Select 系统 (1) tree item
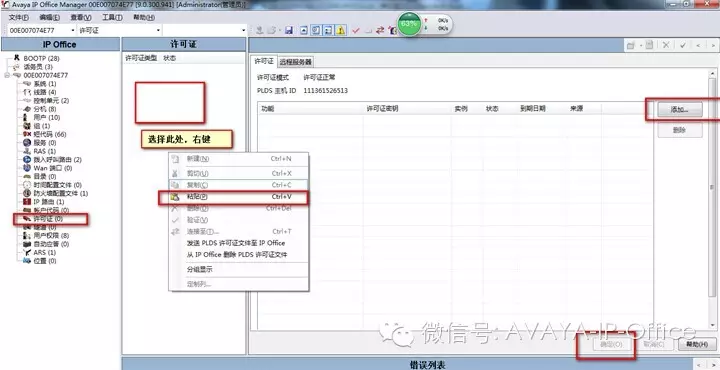Image resolution: width=720 pixels, height=370 pixels. coord(45,84)
